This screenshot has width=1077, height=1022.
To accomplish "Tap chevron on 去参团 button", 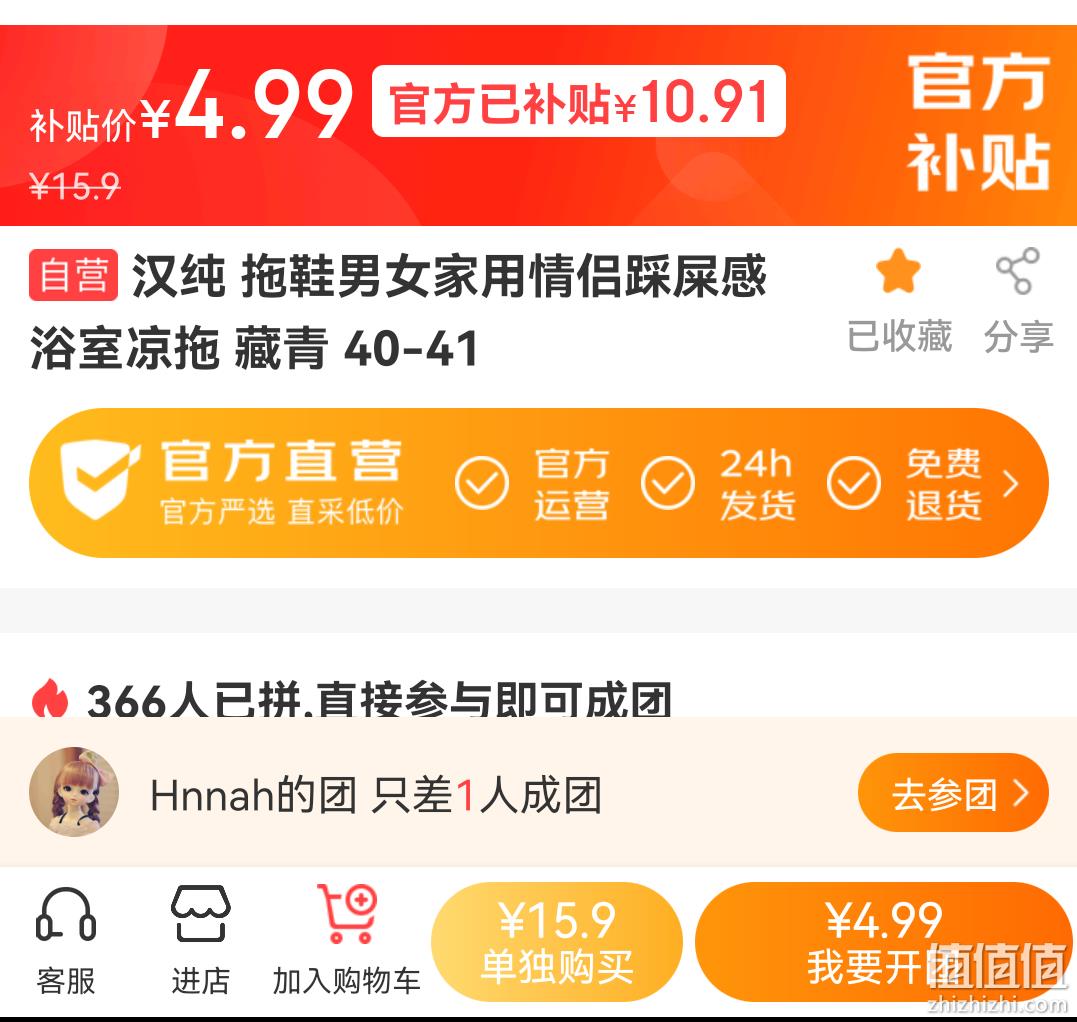I will point(1021,793).
